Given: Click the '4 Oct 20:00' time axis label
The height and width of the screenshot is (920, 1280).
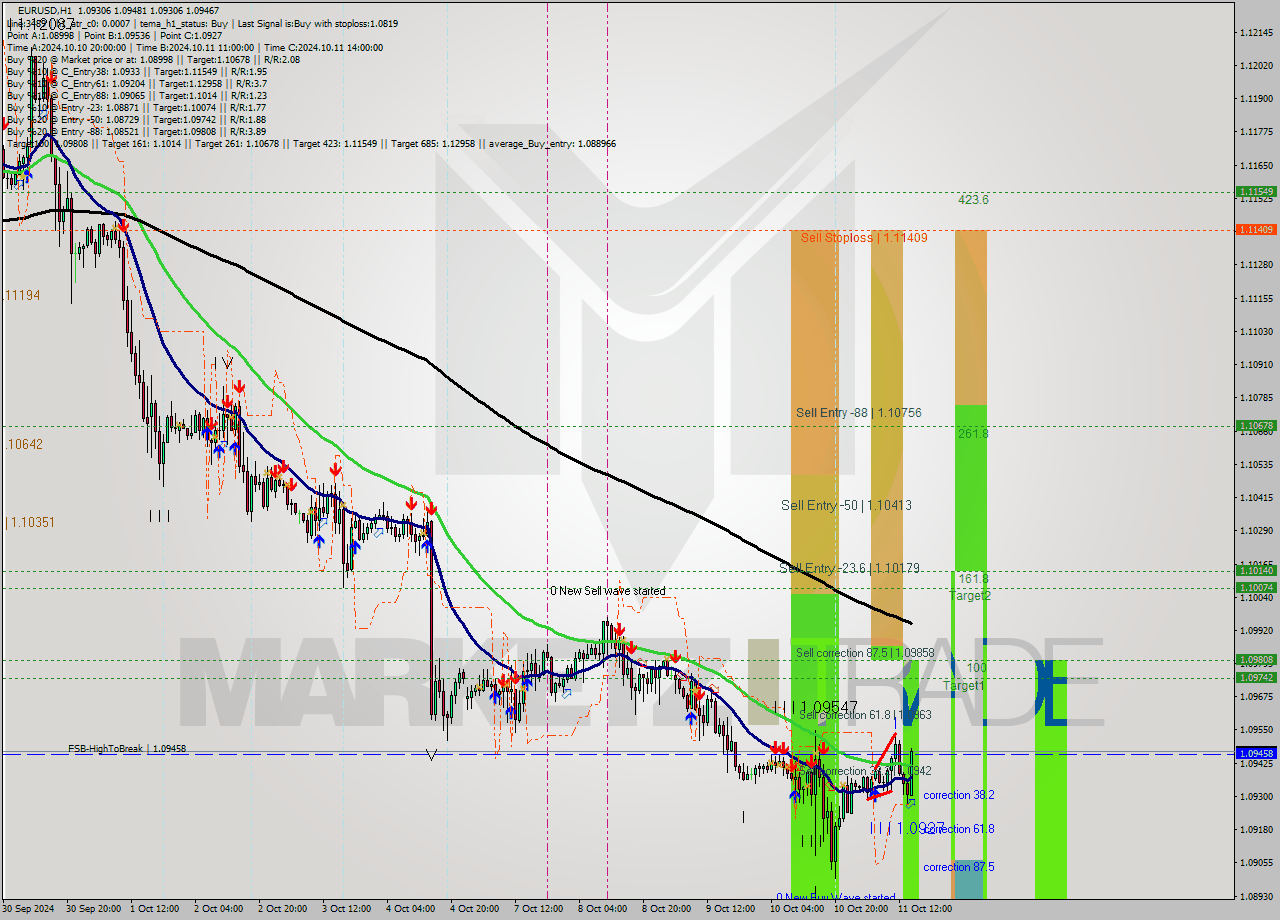Looking at the screenshot, I should (475, 909).
